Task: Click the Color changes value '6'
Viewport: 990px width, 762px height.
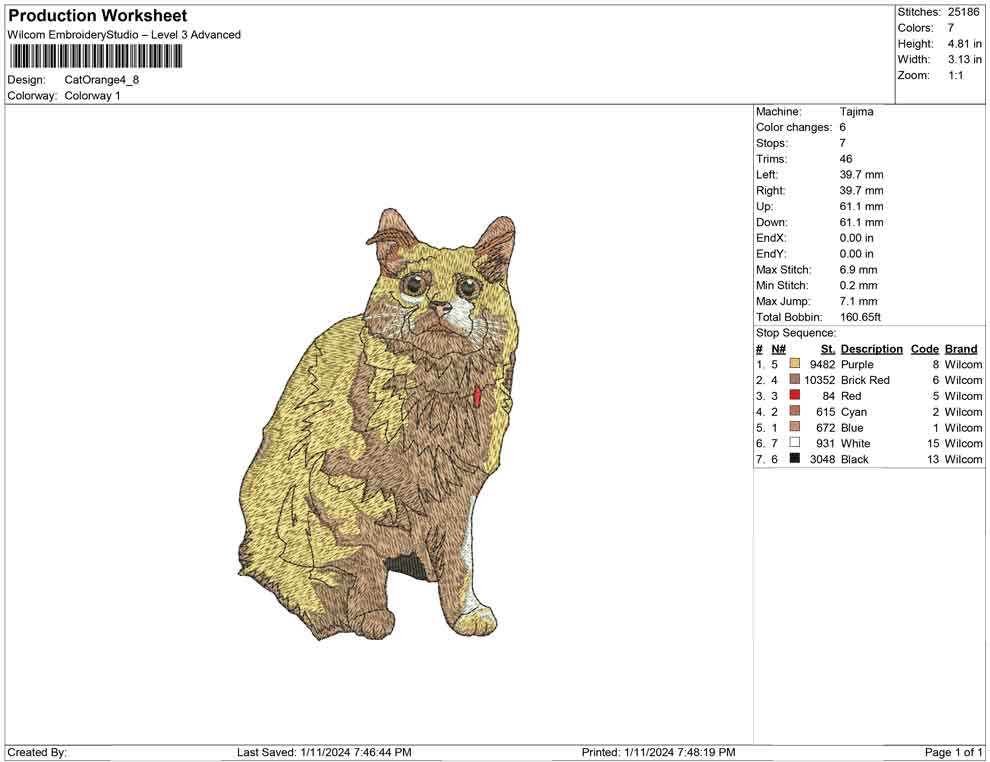Action: coord(843,128)
